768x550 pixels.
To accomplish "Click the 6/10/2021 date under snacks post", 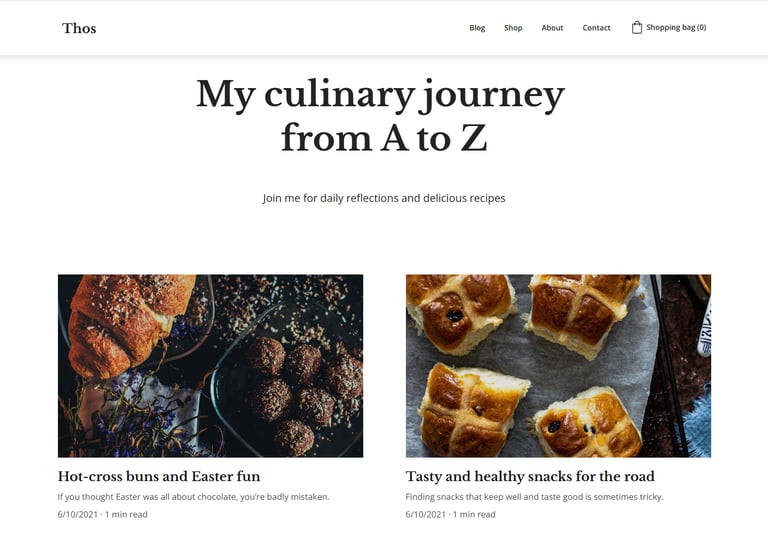I will click(426, 515).
